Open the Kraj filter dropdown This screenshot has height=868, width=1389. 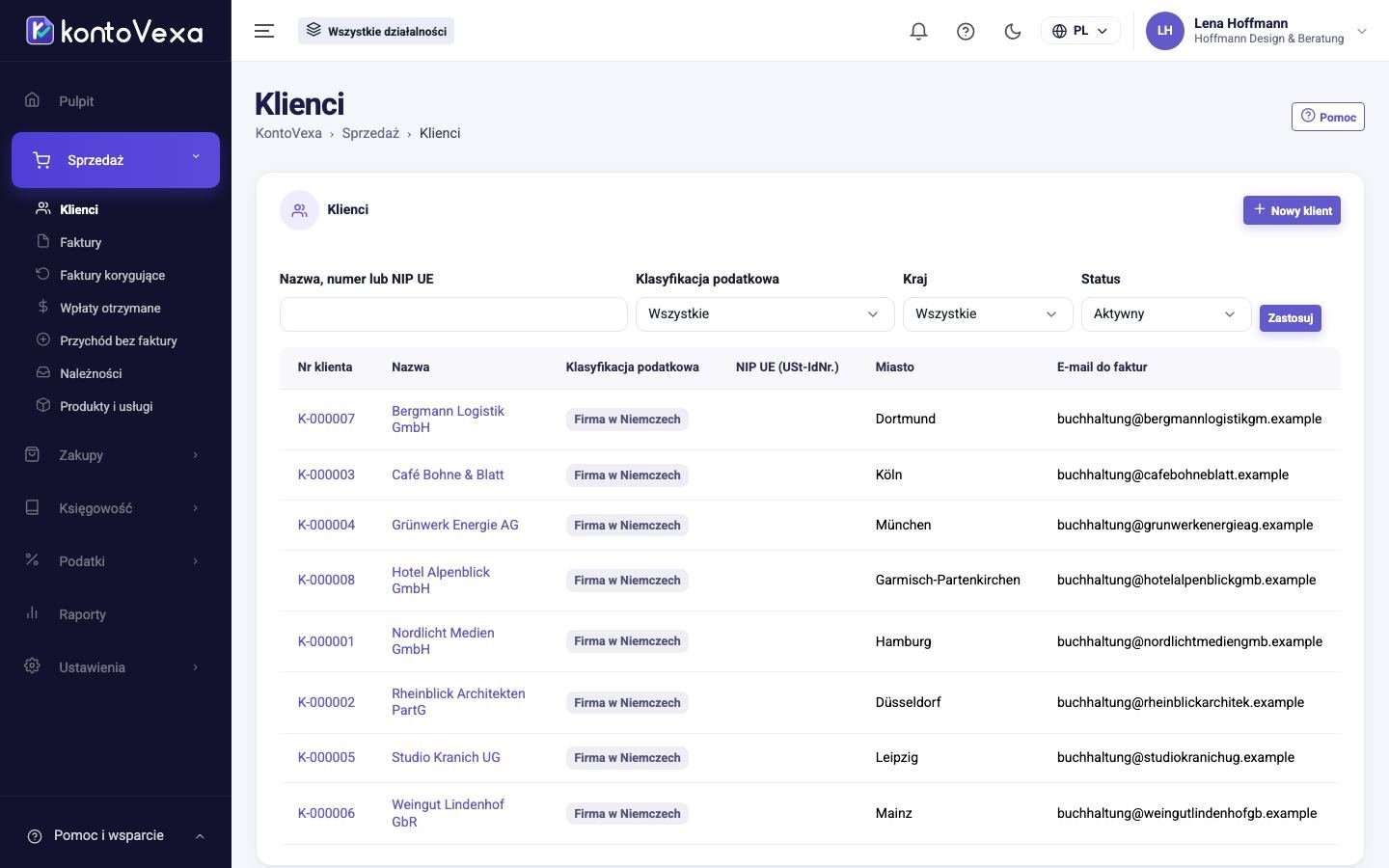tap(988, 314)
